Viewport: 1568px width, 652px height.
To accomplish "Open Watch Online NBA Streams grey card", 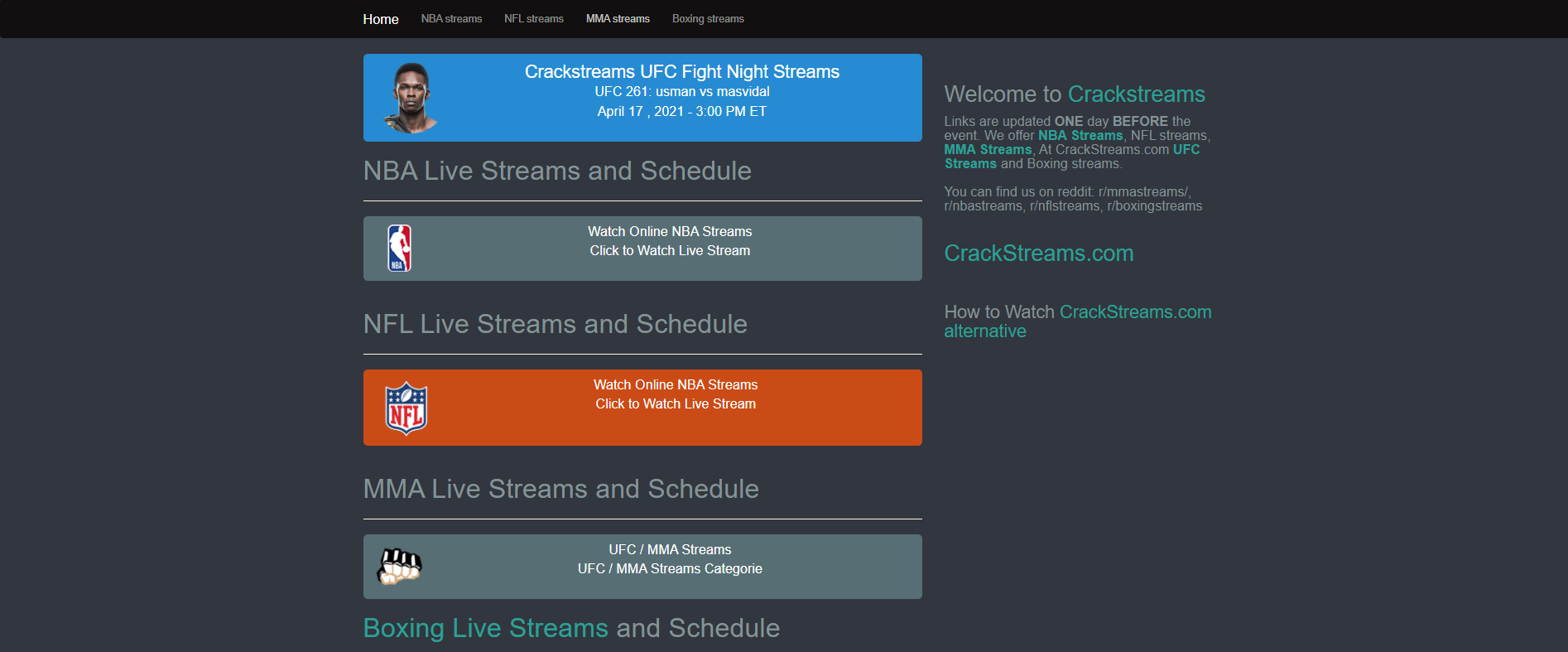I will coord(642,249).
